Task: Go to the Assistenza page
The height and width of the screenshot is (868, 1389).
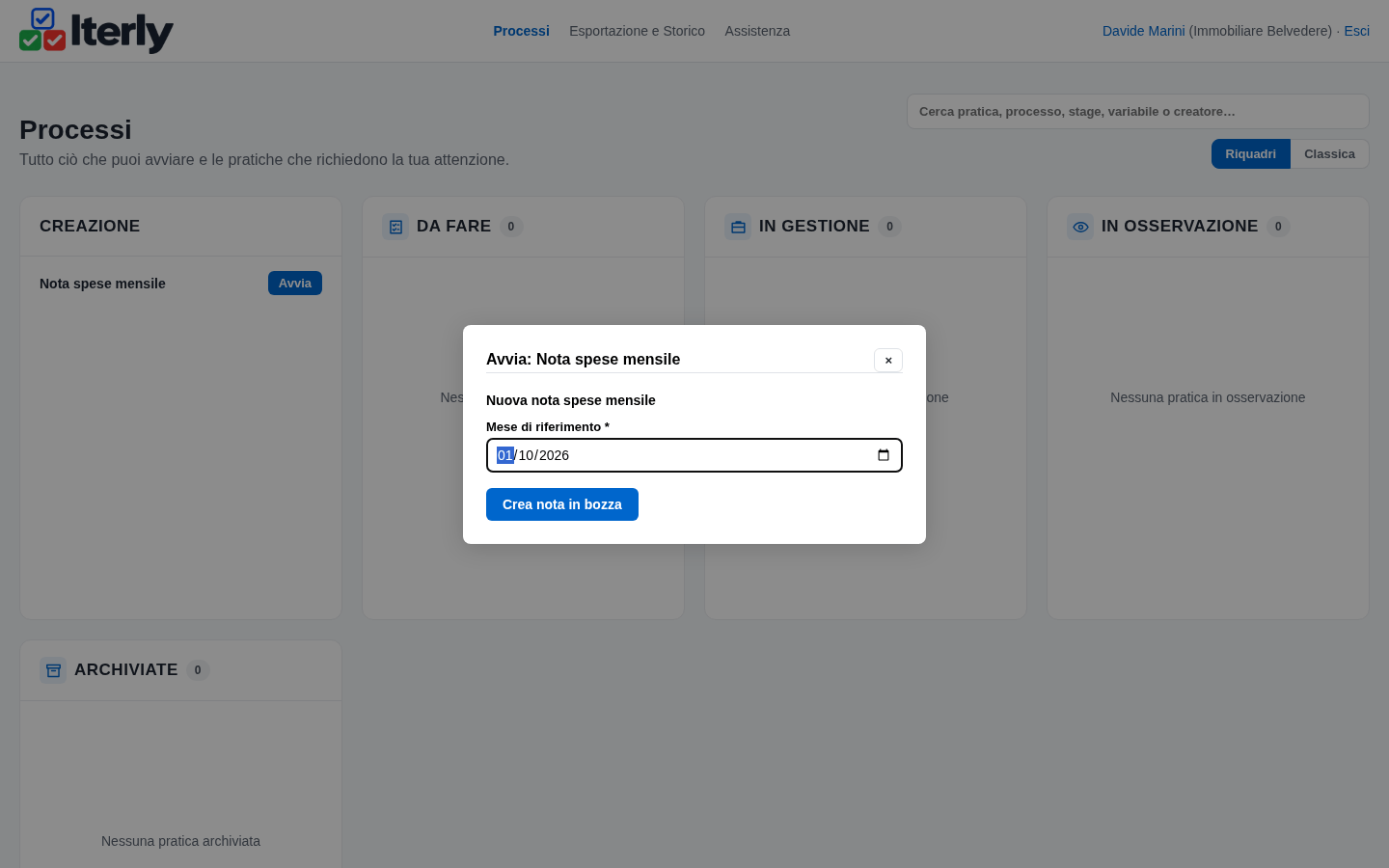Action: point(757,31)
